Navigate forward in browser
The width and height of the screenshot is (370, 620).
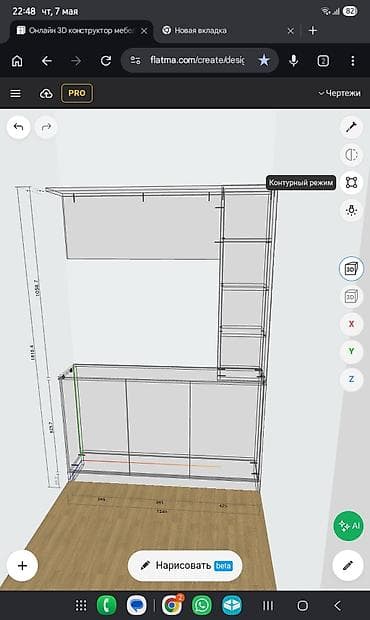click(x=76, y=61)
